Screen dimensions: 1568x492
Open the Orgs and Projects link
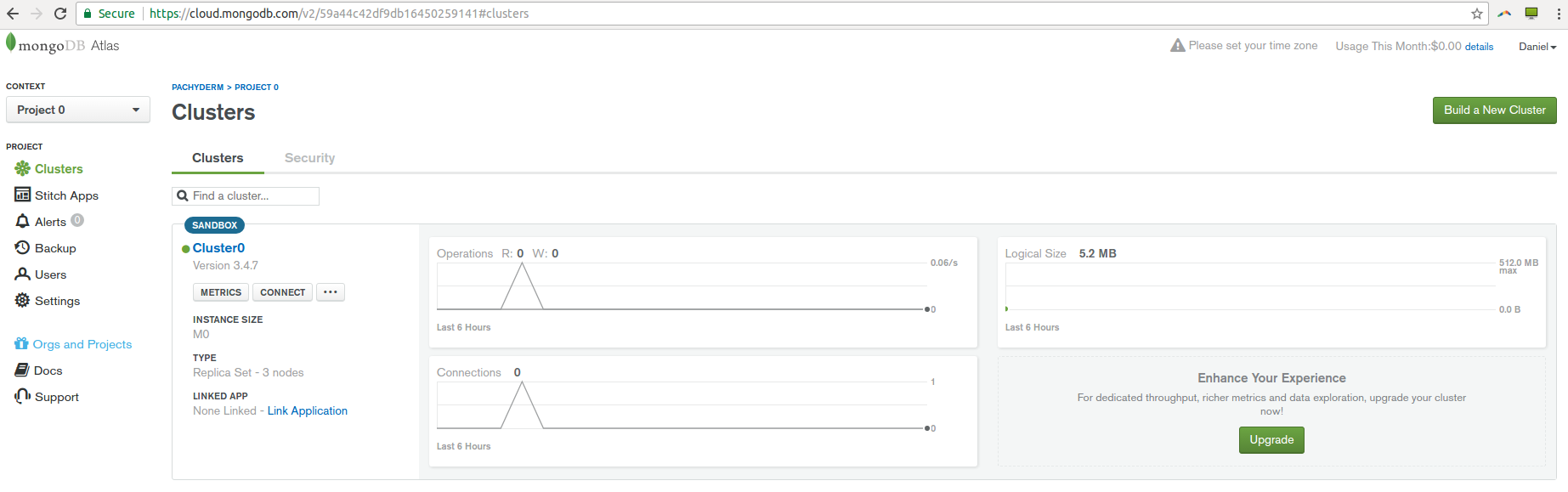point(82,344)
